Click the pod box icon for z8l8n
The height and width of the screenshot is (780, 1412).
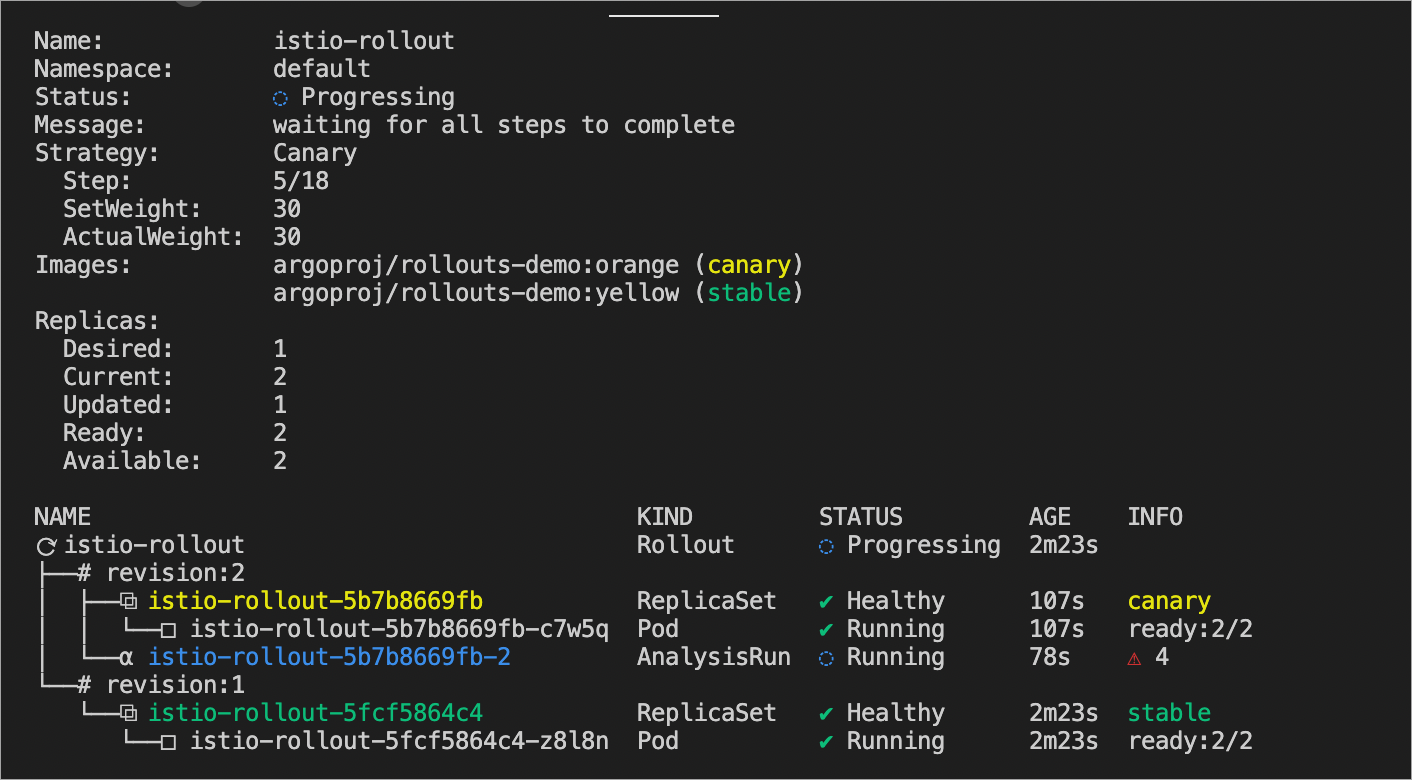click(x=169, y=742)
